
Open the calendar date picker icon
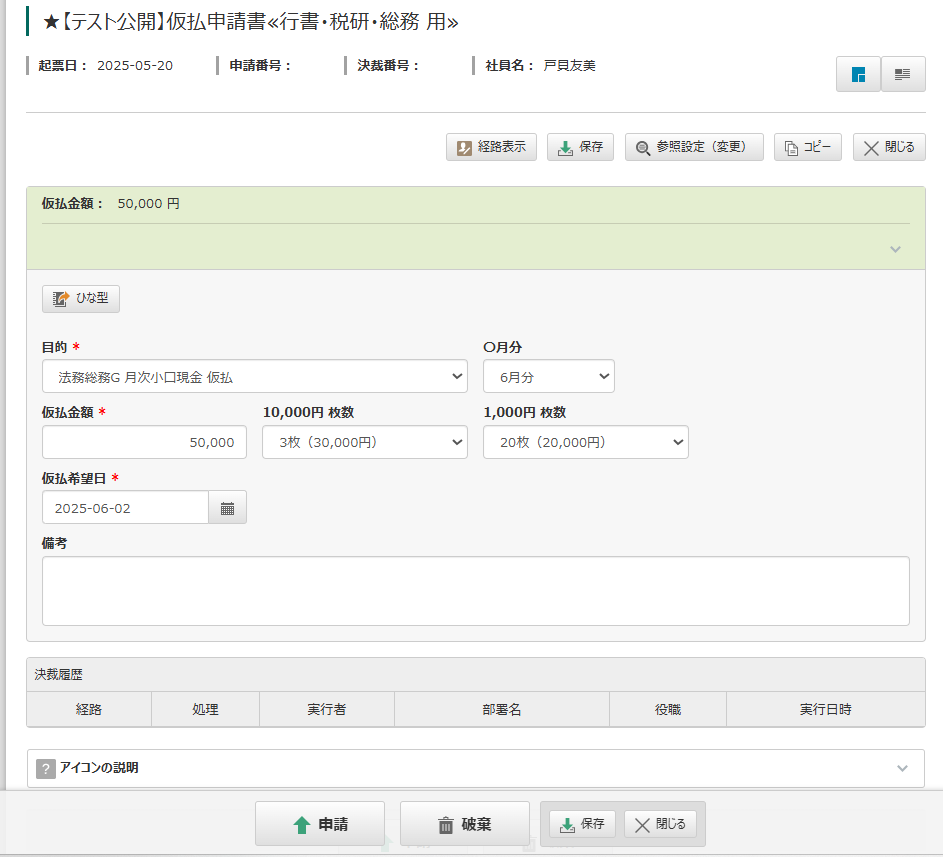pyautogui.click(x=227, y=508)
